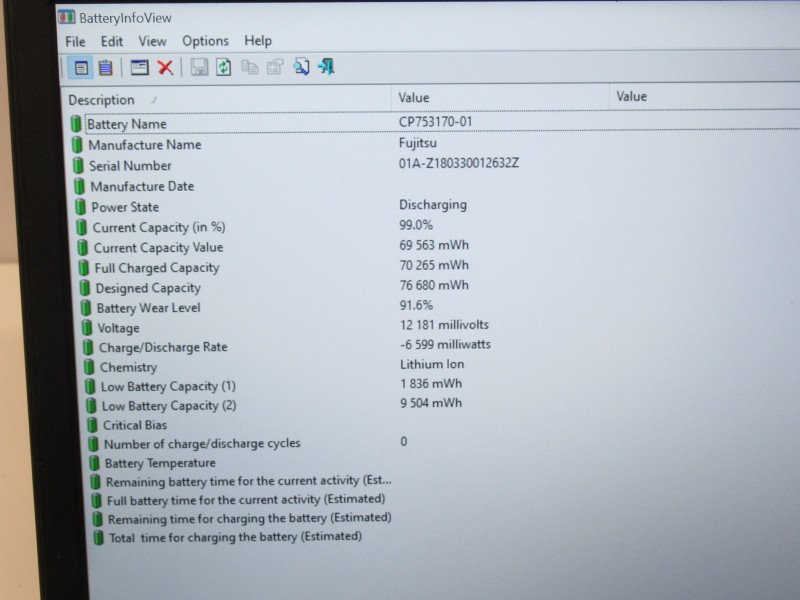Click the Show Battery Information toolbar icon
Viewport: 800px width, 600px height.
pyautogui.click(x=81, y=67)
